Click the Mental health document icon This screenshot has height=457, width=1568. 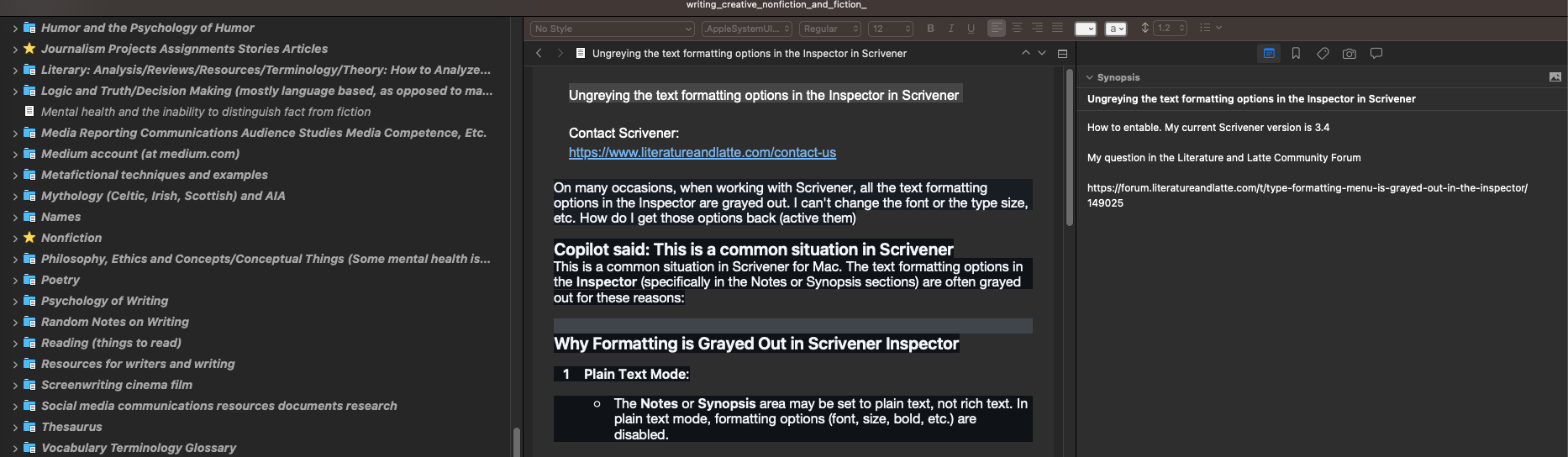click(29, 112)
